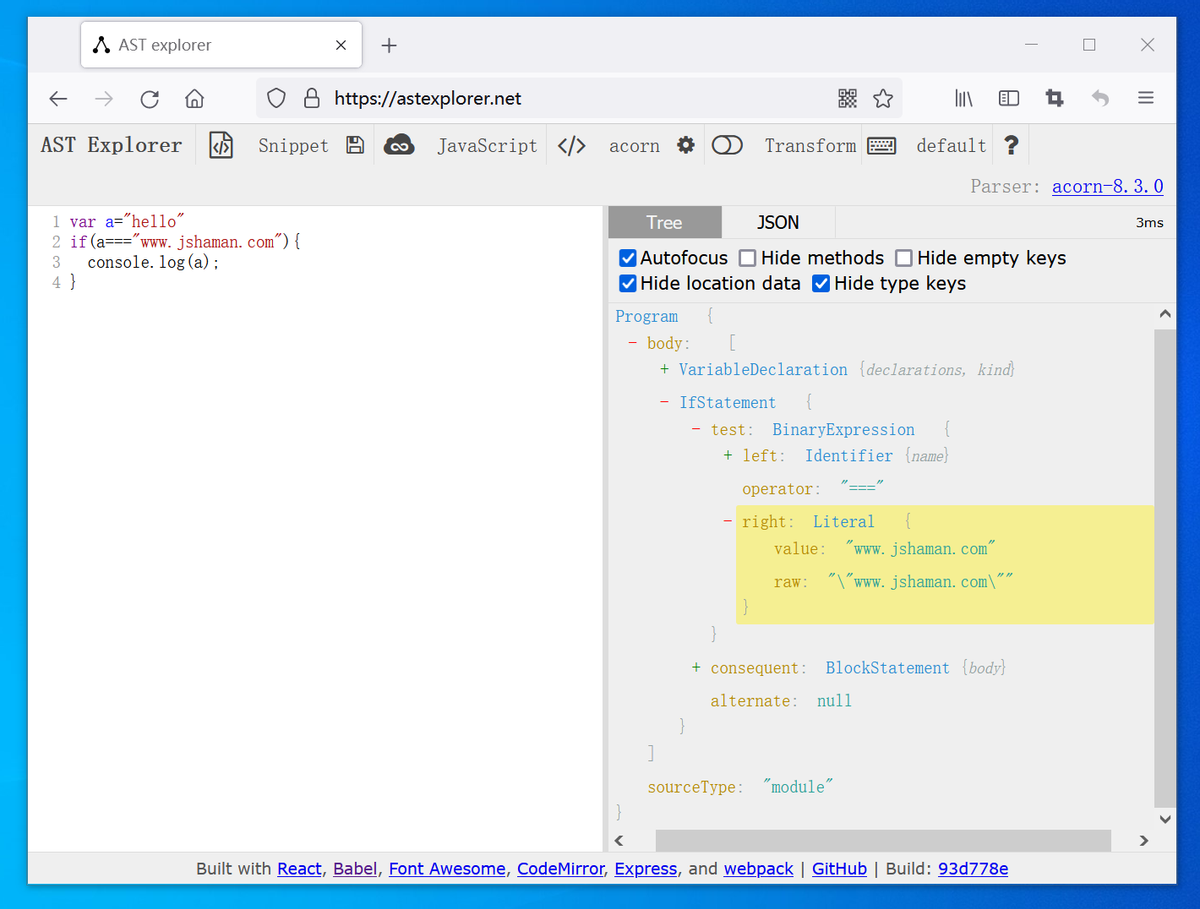
Task: Check the Hide methods checkbox
Action: coord(748,258)
